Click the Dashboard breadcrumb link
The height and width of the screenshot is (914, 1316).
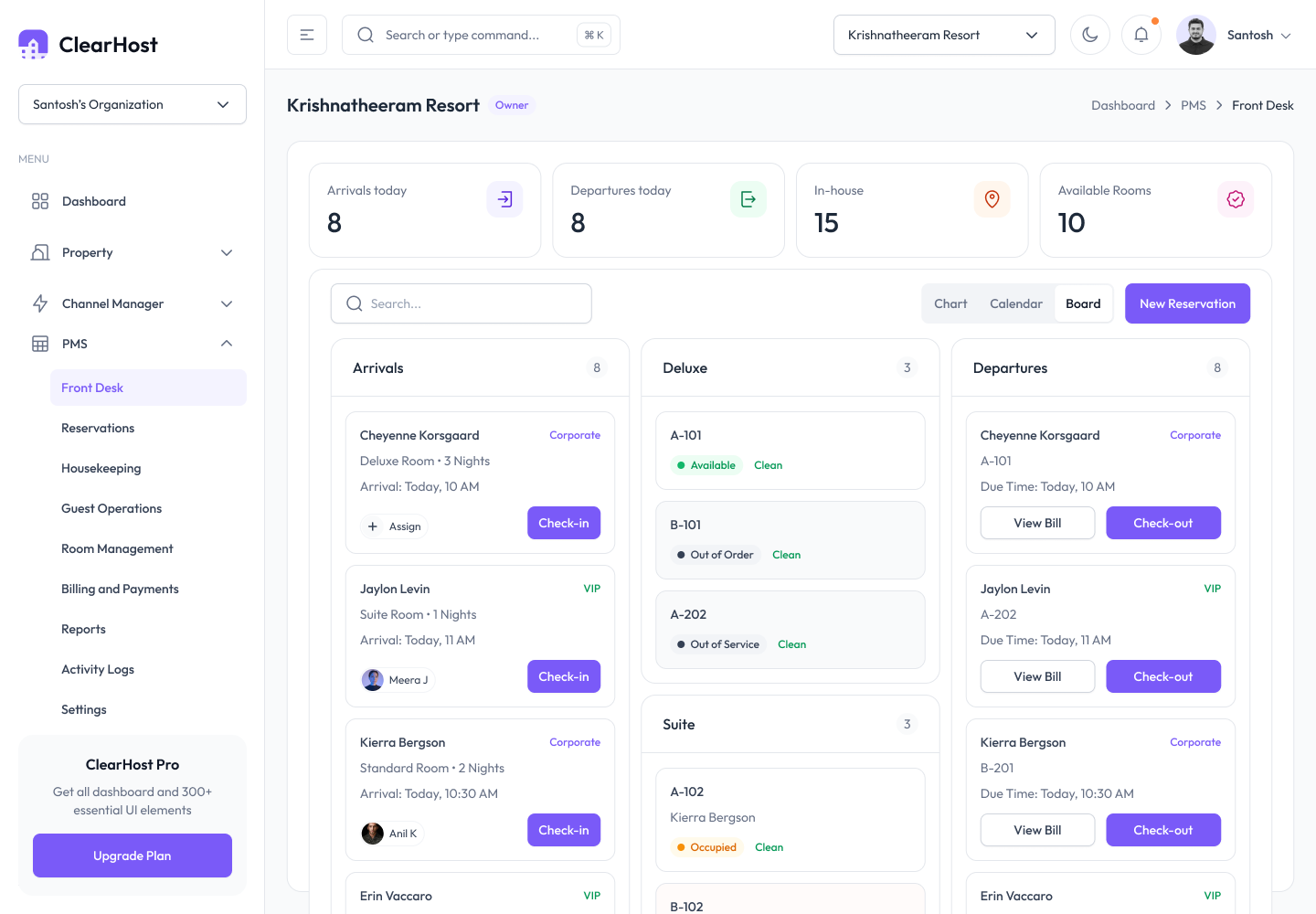pos(1123,105)
